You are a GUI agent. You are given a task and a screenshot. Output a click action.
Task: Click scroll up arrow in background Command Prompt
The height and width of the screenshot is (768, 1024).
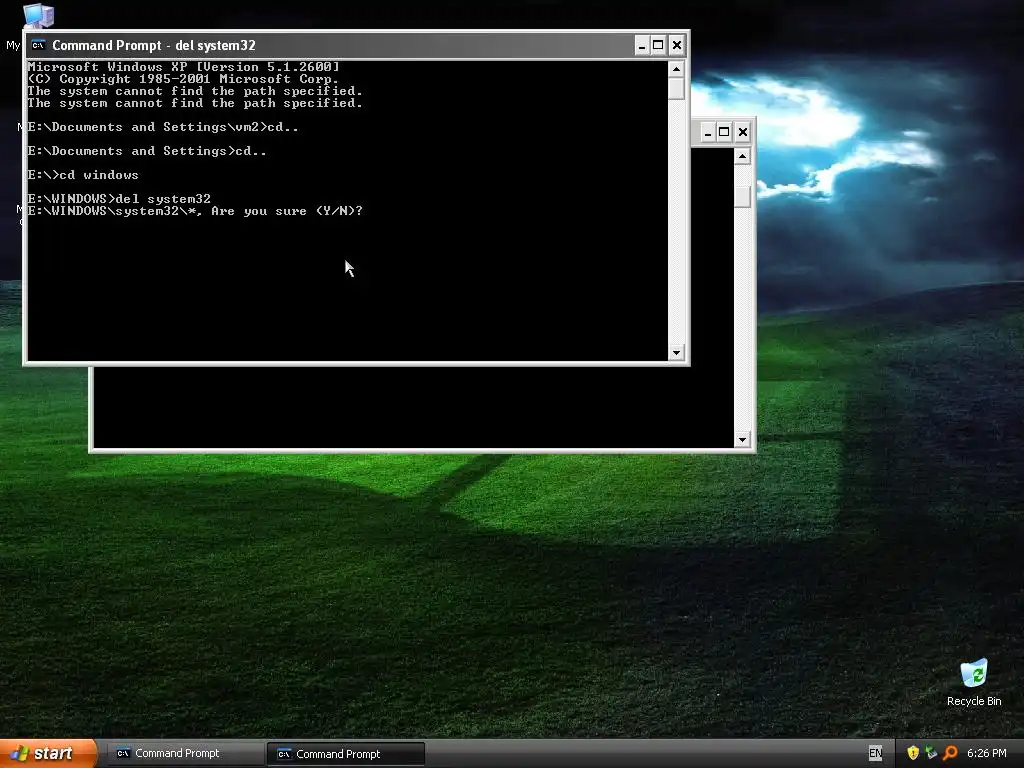pos(742,156)
